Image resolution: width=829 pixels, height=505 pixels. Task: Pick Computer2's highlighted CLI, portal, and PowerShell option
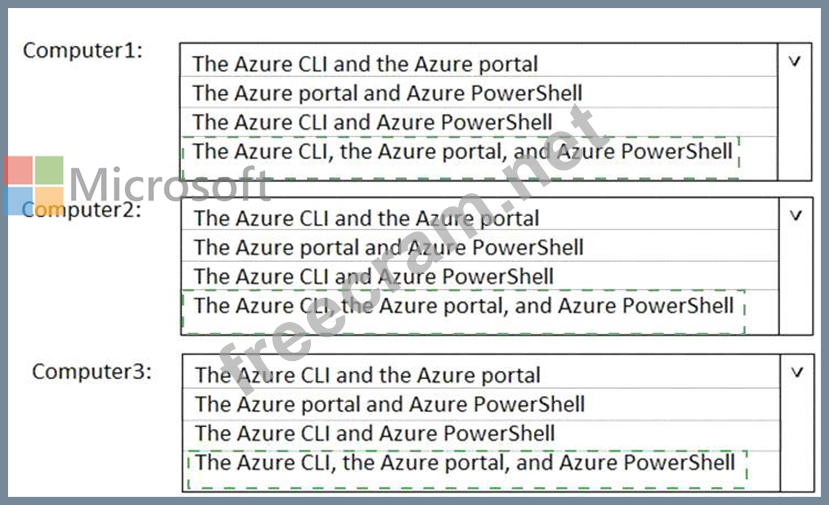pyautogui.click(x=464, y=305)
